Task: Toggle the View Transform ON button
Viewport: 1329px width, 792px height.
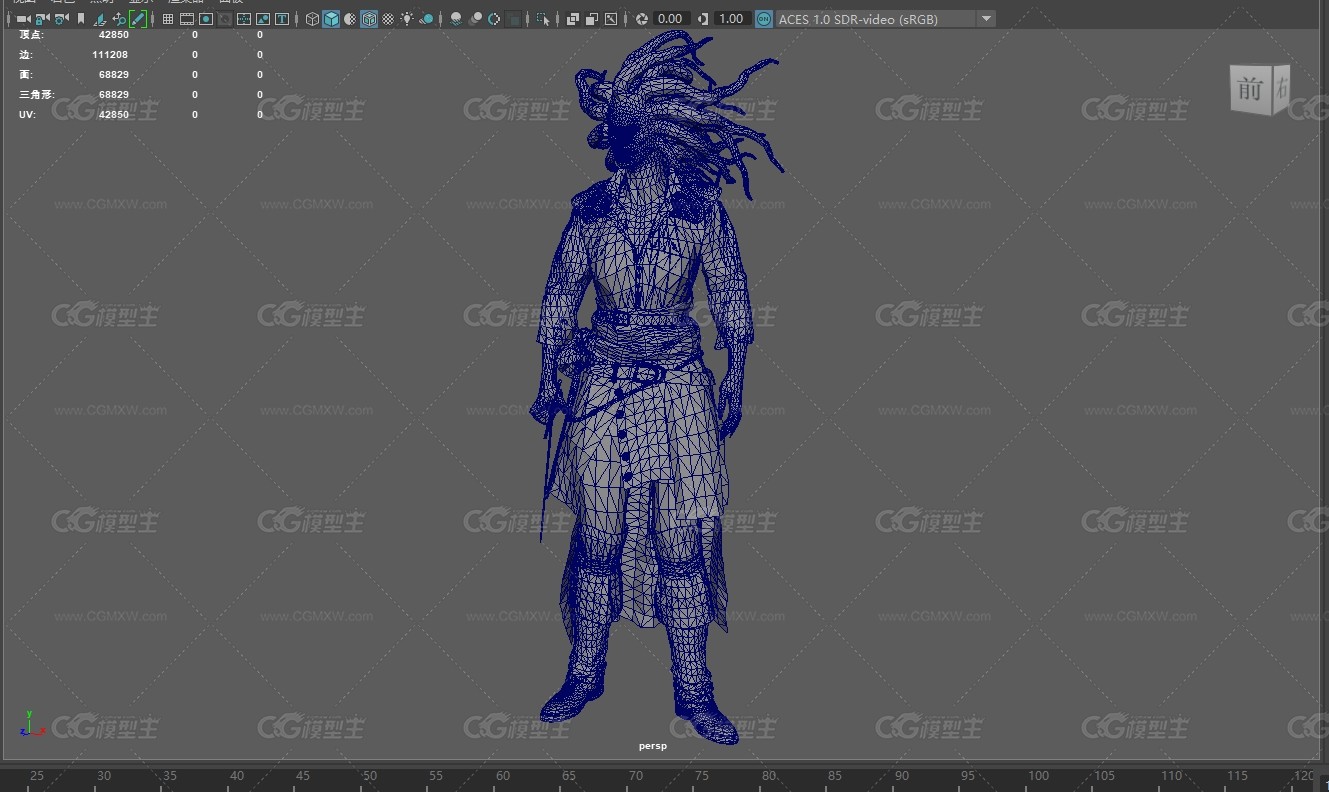Action: click(764, 19)
